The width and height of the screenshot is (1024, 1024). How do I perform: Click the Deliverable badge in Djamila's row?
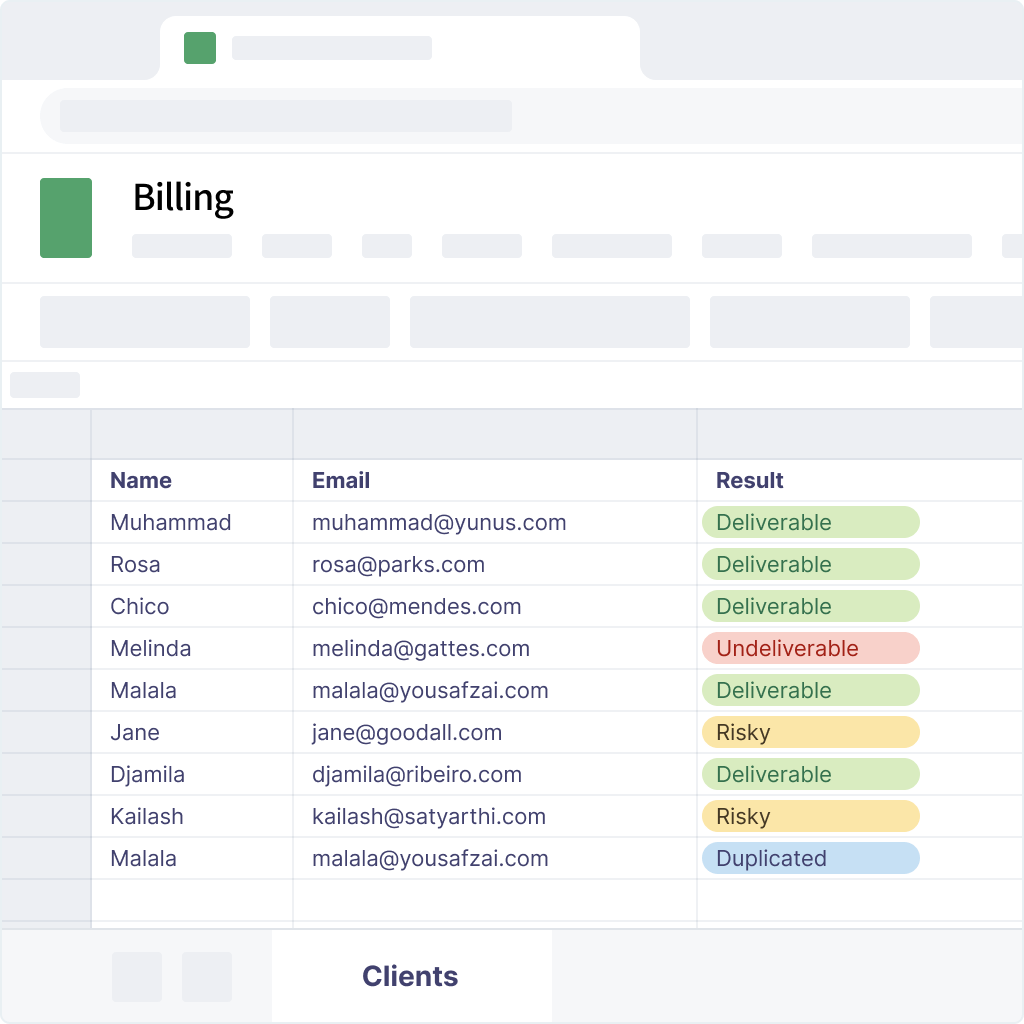click(x=810, y=775)
